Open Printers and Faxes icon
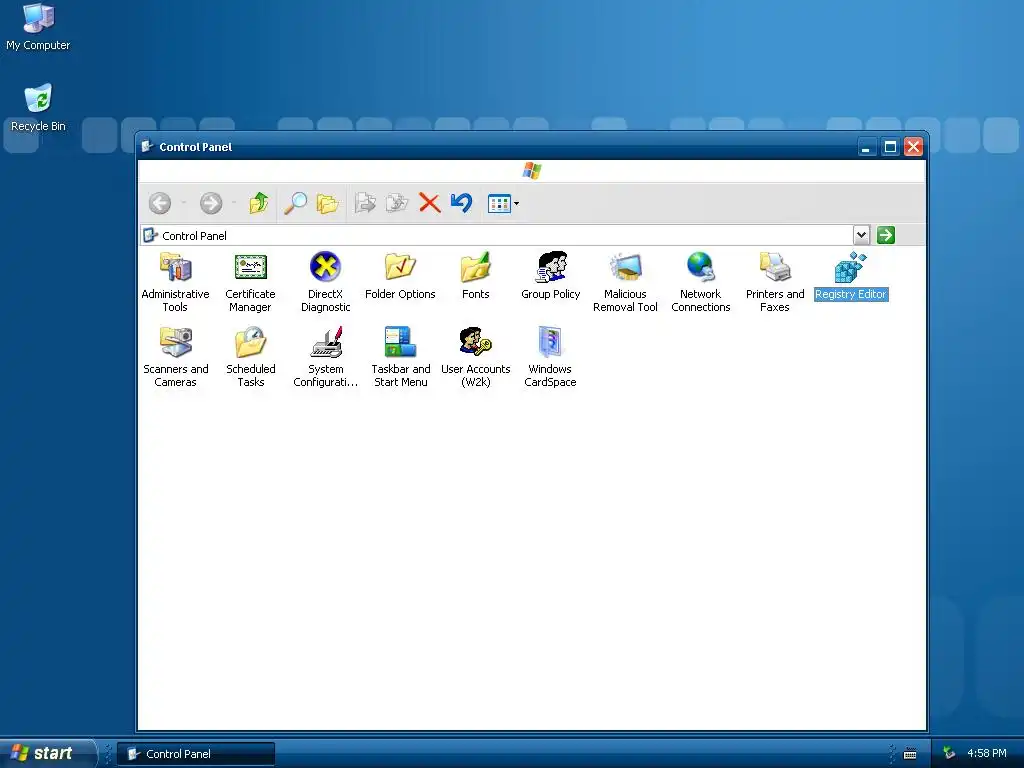 tap(775, 267)
